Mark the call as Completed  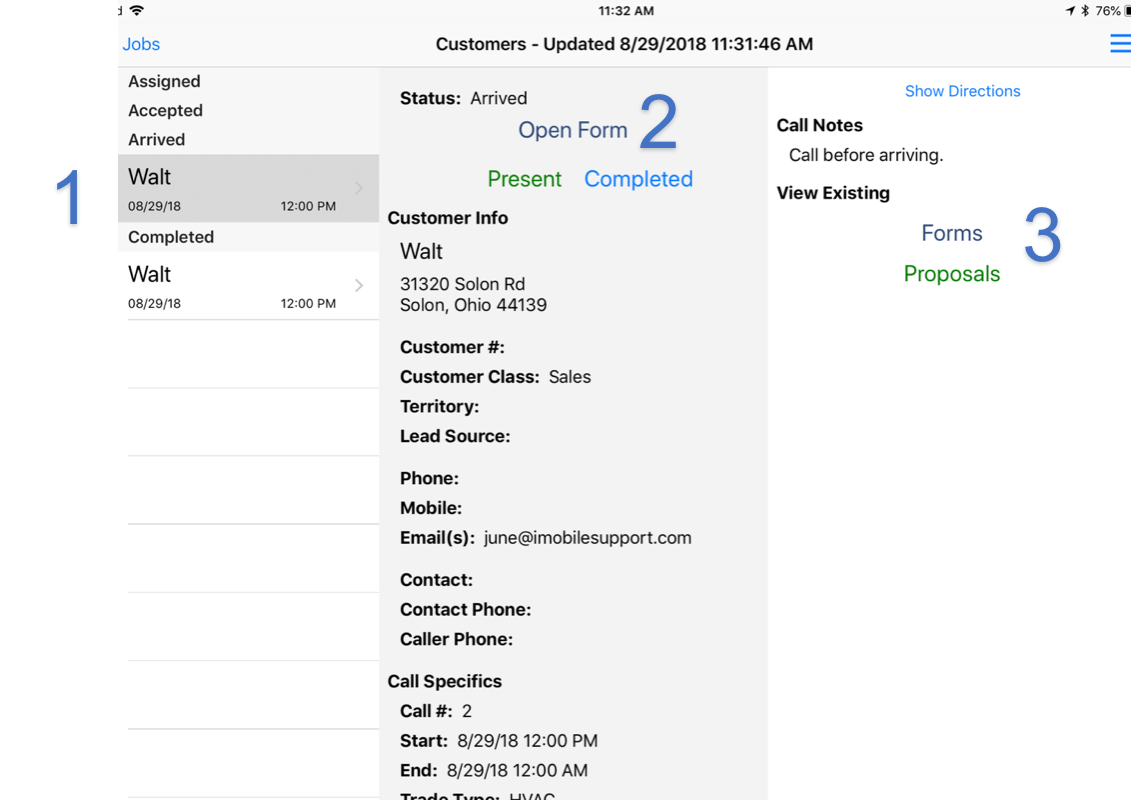[x=638, y=179]
